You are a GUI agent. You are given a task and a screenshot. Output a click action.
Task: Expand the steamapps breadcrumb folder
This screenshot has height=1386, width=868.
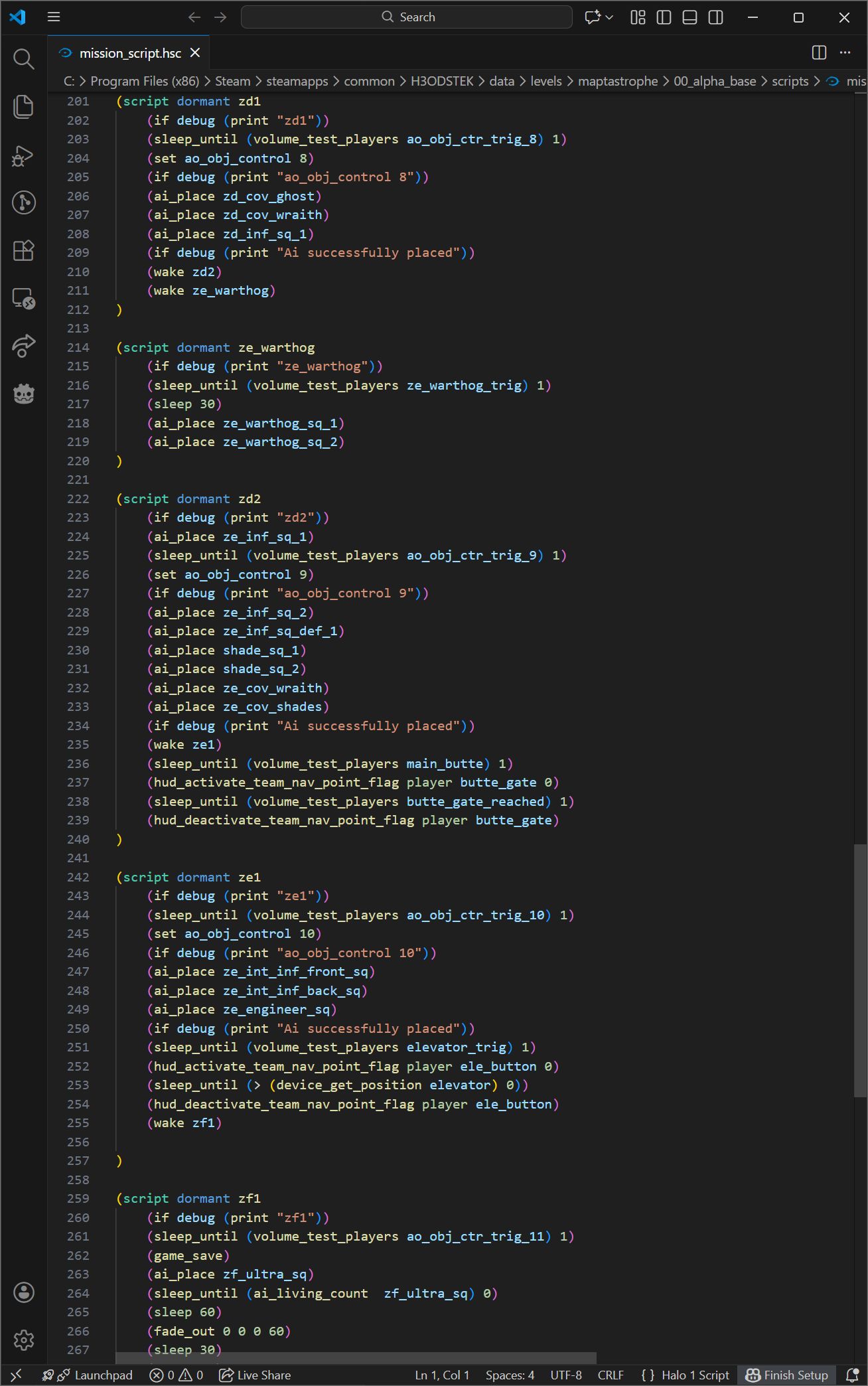pos(297,81)
